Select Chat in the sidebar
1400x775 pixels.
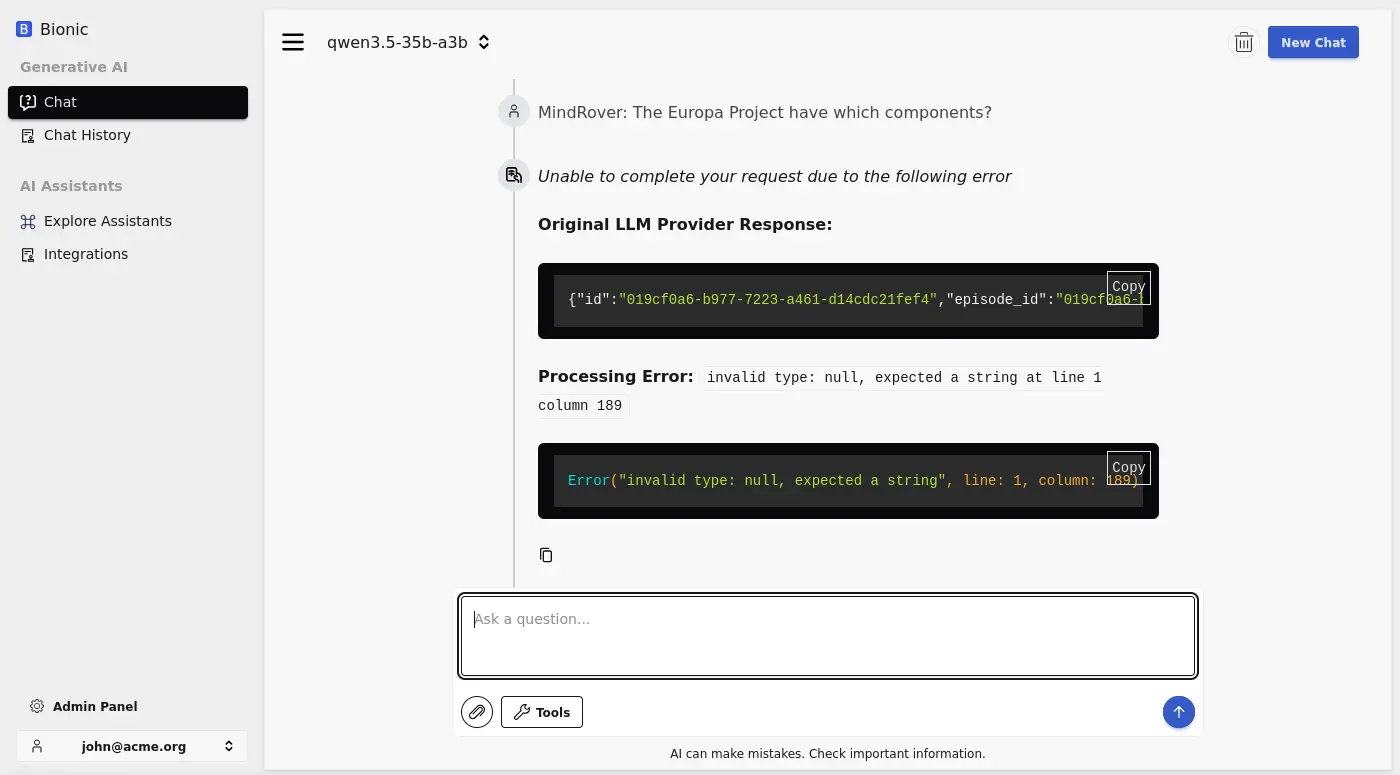coord(128,102)
